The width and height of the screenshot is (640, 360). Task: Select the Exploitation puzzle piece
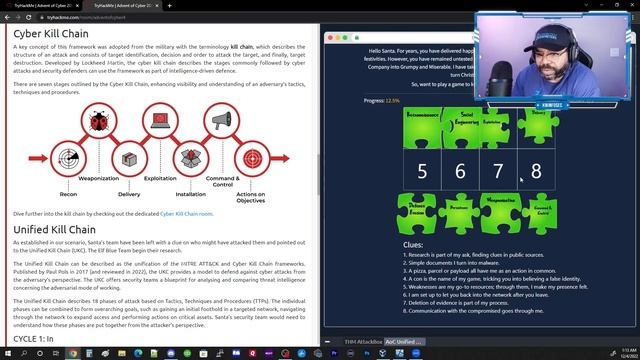coord(495,127)
